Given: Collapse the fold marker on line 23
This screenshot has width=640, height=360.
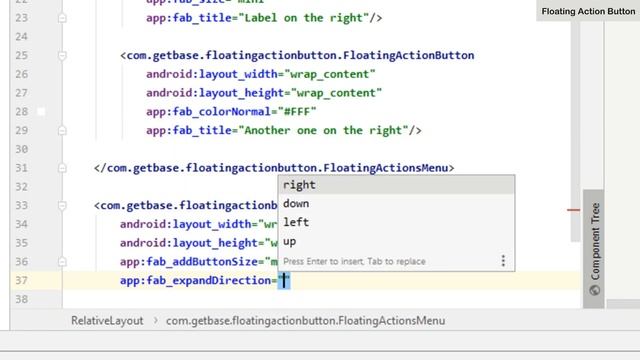Looking at the screenshot, I should 62,18.
